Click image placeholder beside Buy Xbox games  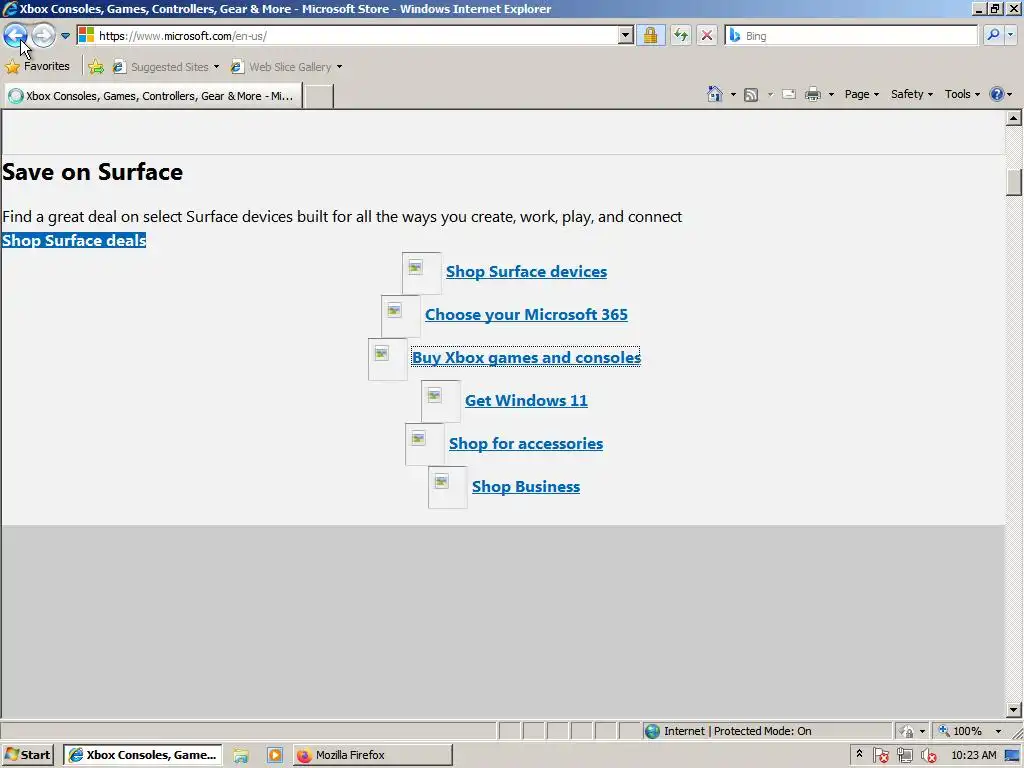point(388,359)
